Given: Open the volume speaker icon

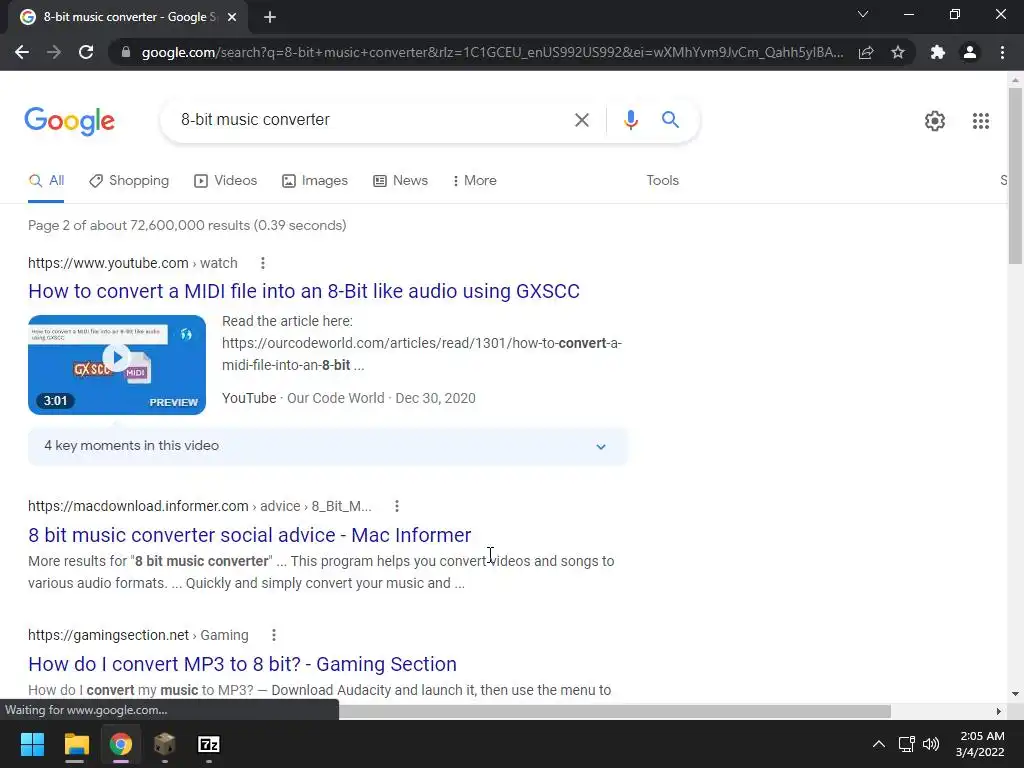Looking at the screenshot, I should click(x=931, y=744).
